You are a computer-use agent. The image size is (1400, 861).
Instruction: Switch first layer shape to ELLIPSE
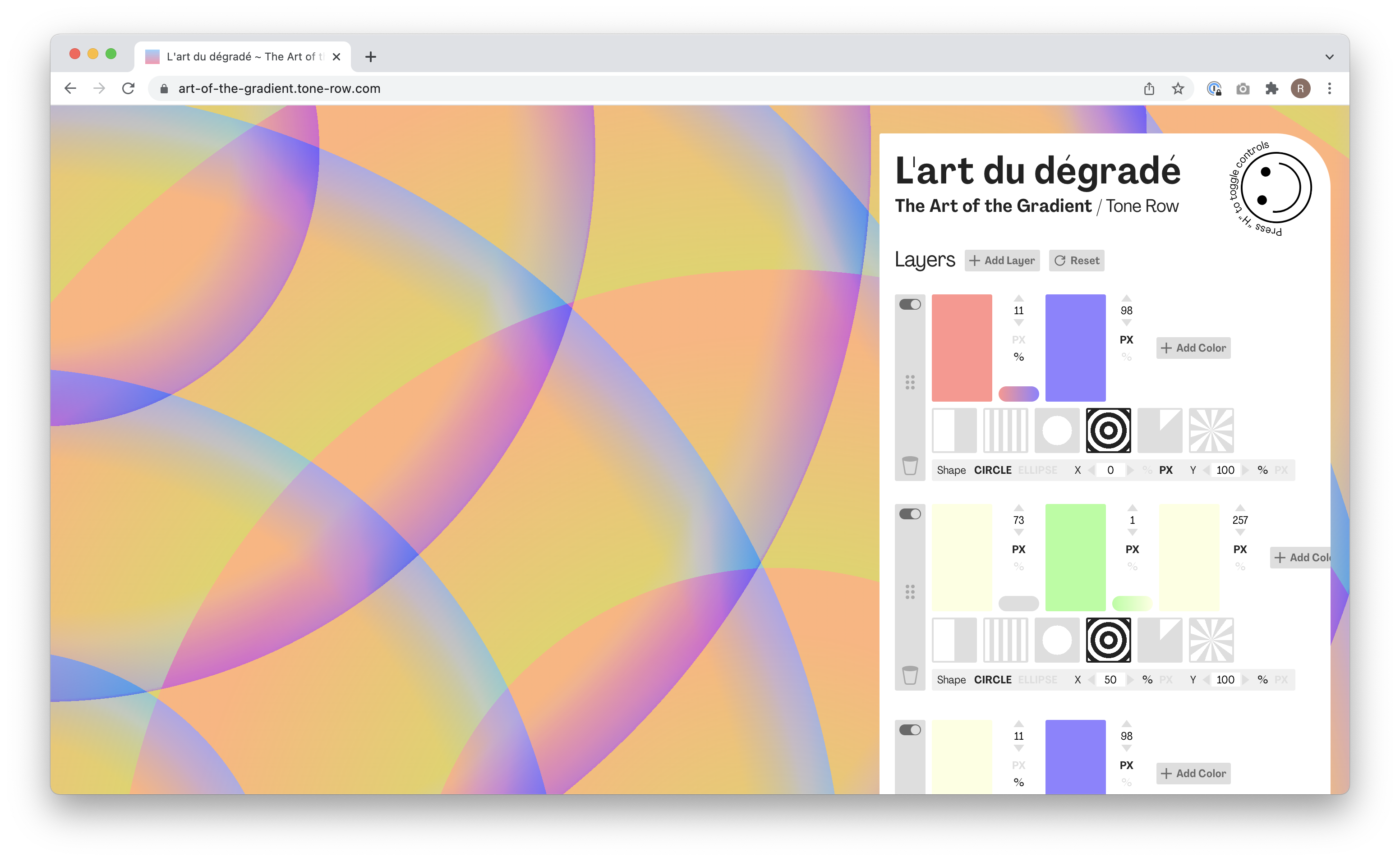pos(1037,470)
